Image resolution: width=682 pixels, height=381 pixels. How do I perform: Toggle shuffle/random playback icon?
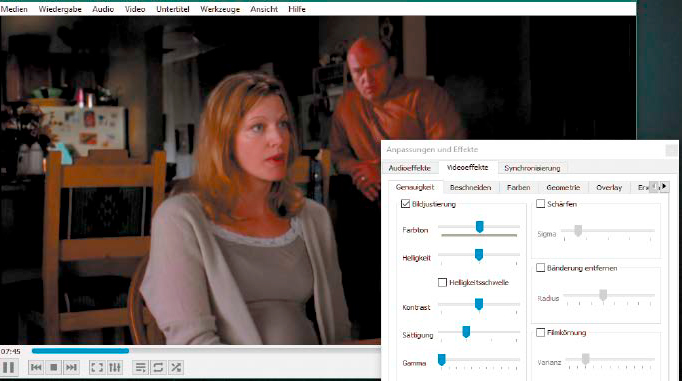tap(176, 368)
